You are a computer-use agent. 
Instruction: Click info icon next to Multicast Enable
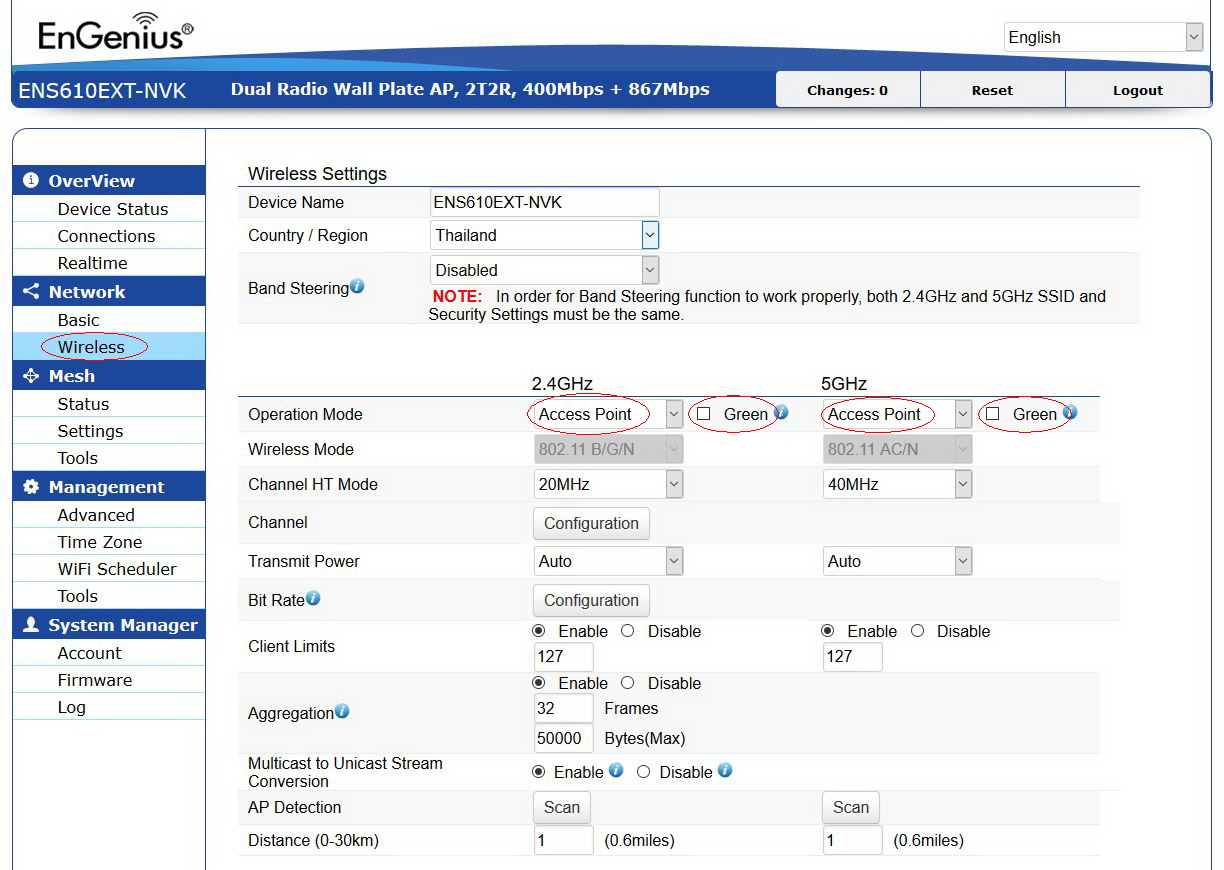pos(616,770)
